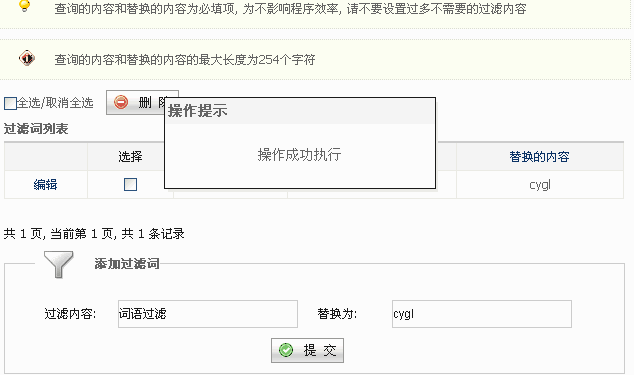
Task: Sort by the 替换的内容 column header
Action: point(539,157)
